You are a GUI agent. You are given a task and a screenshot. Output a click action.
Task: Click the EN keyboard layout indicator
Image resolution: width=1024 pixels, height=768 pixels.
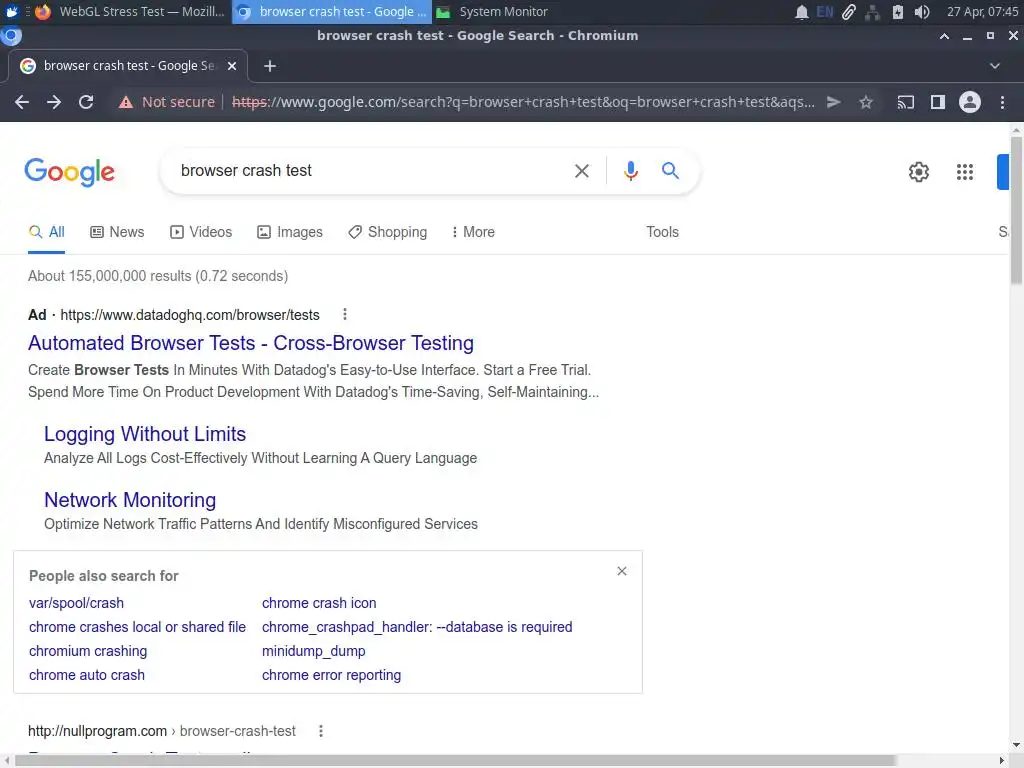click(x=825, y=12)
